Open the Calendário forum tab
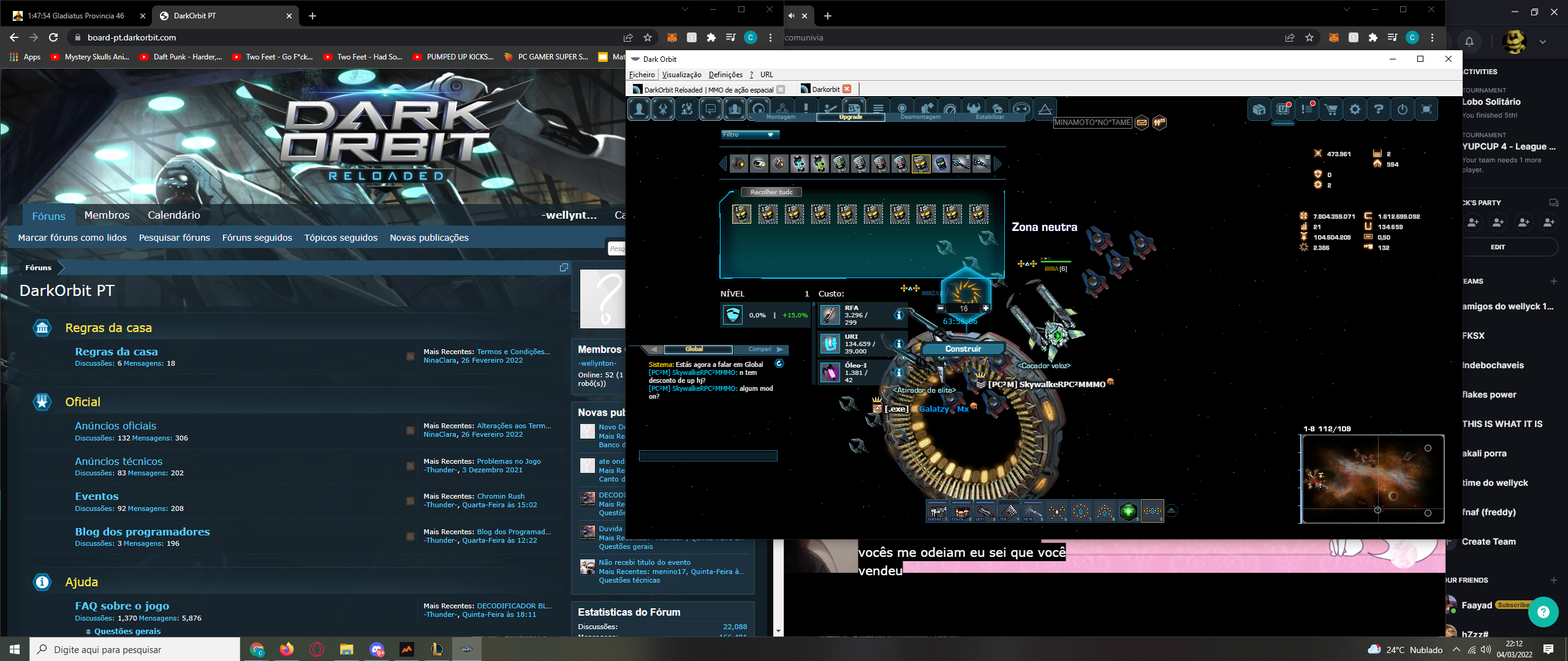The image size is (1568, 661). [x=174, y=215]
